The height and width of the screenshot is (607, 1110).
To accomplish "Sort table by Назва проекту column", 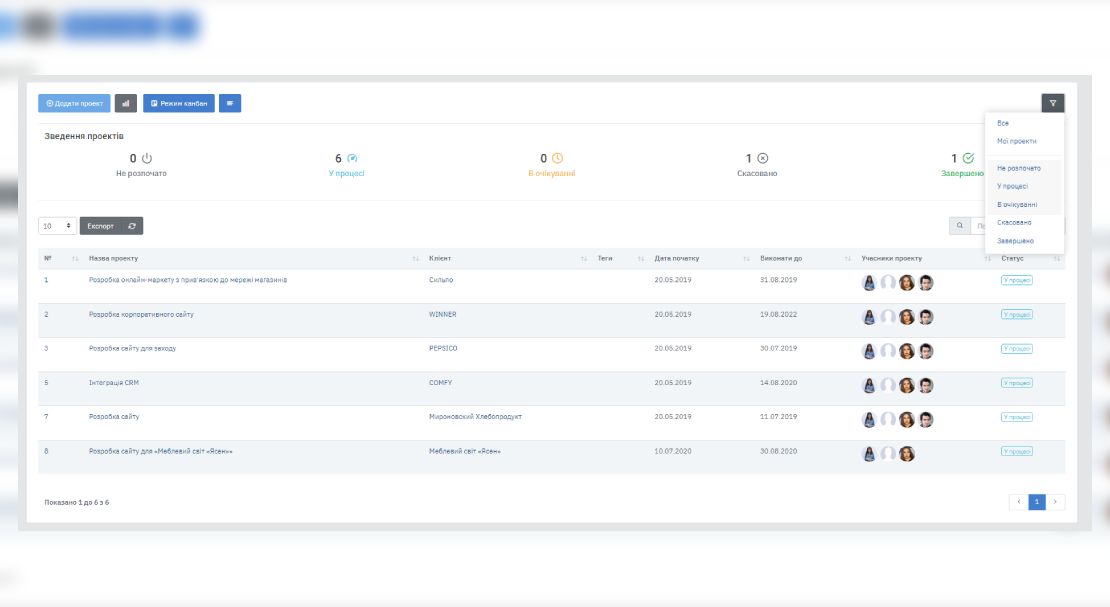I will pyautogui.click(x=114, y=258).
